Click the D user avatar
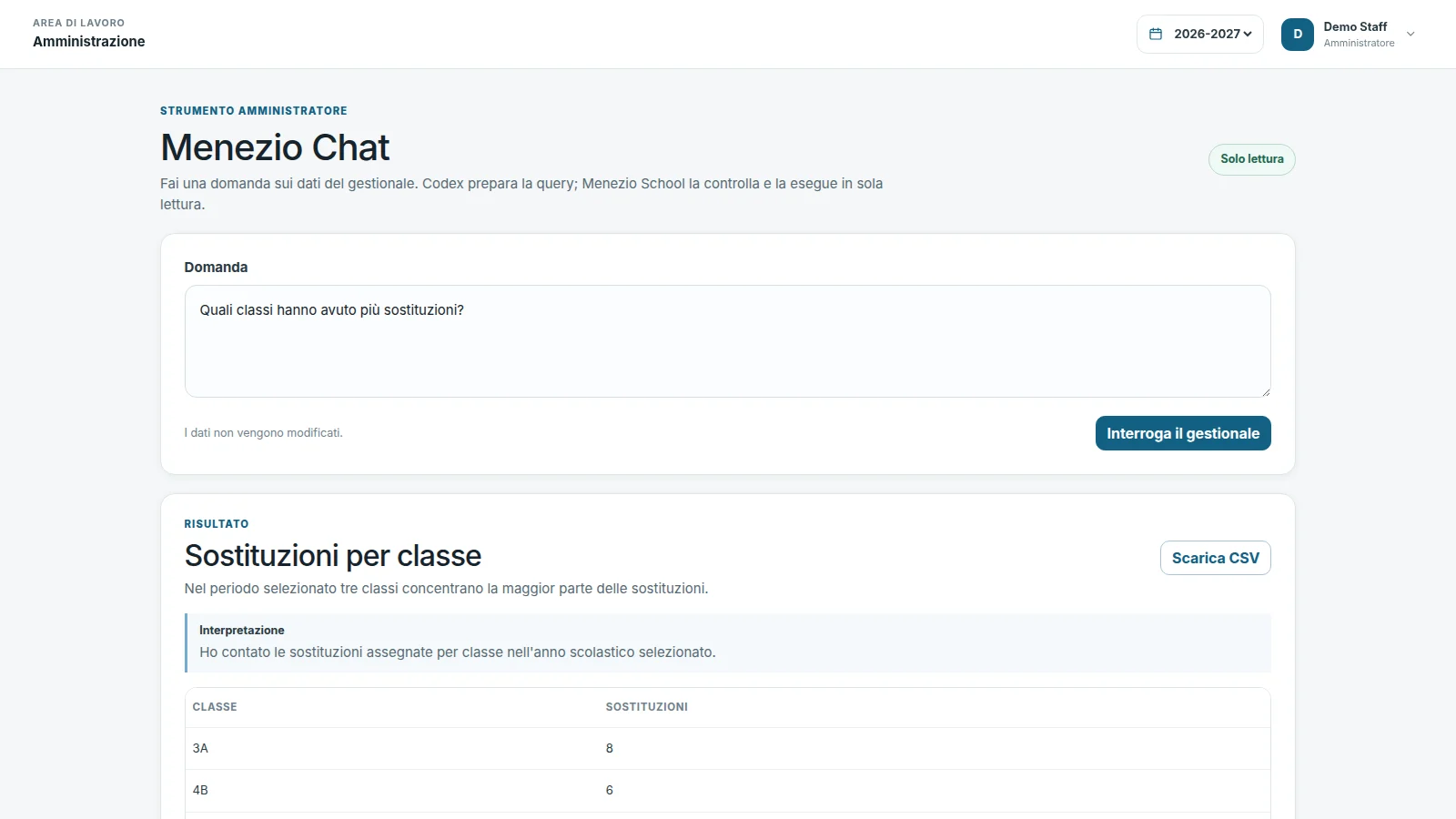 [1298, 35]
